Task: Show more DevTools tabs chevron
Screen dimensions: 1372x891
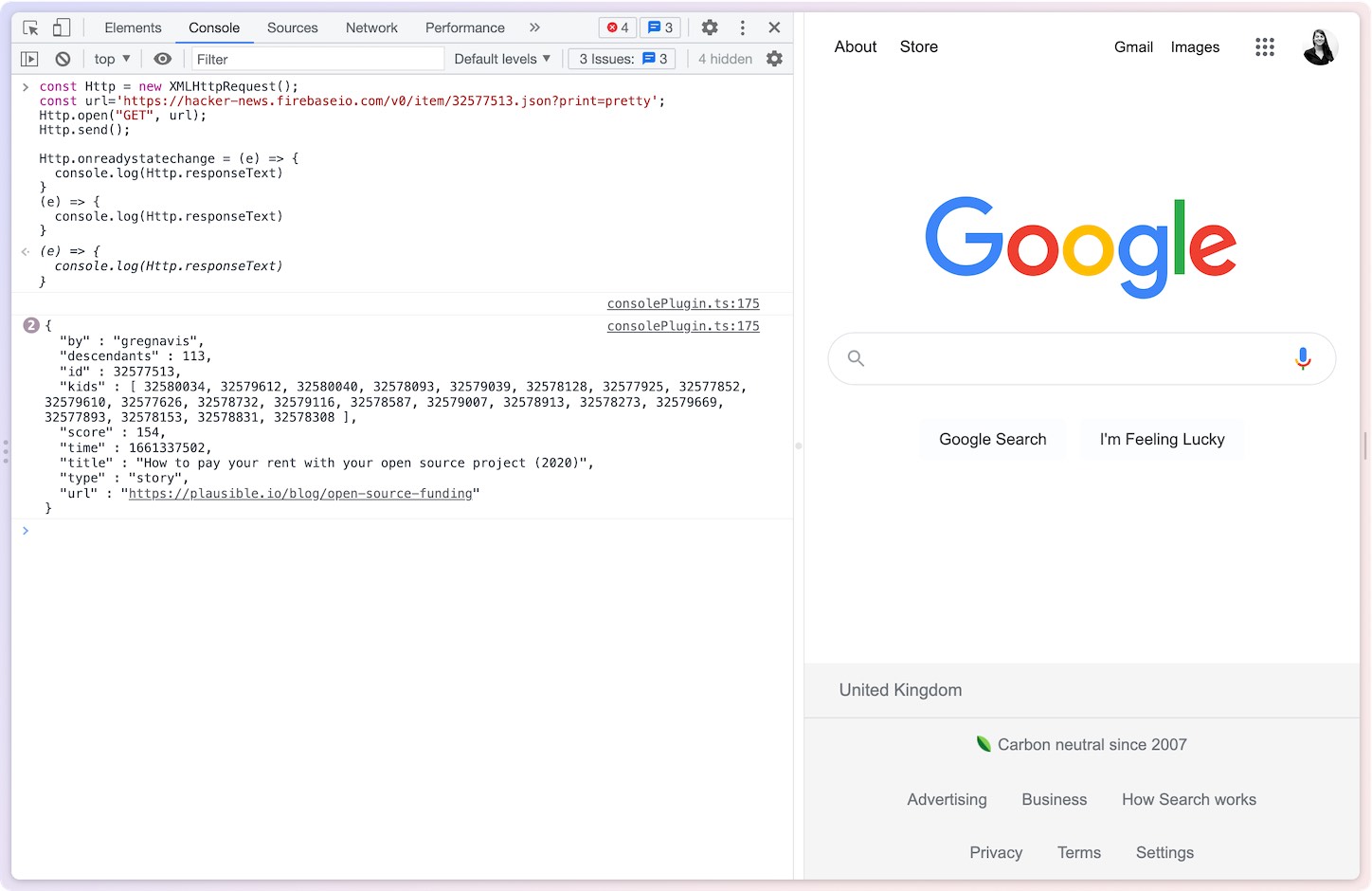Action: [x=534, y=27]
